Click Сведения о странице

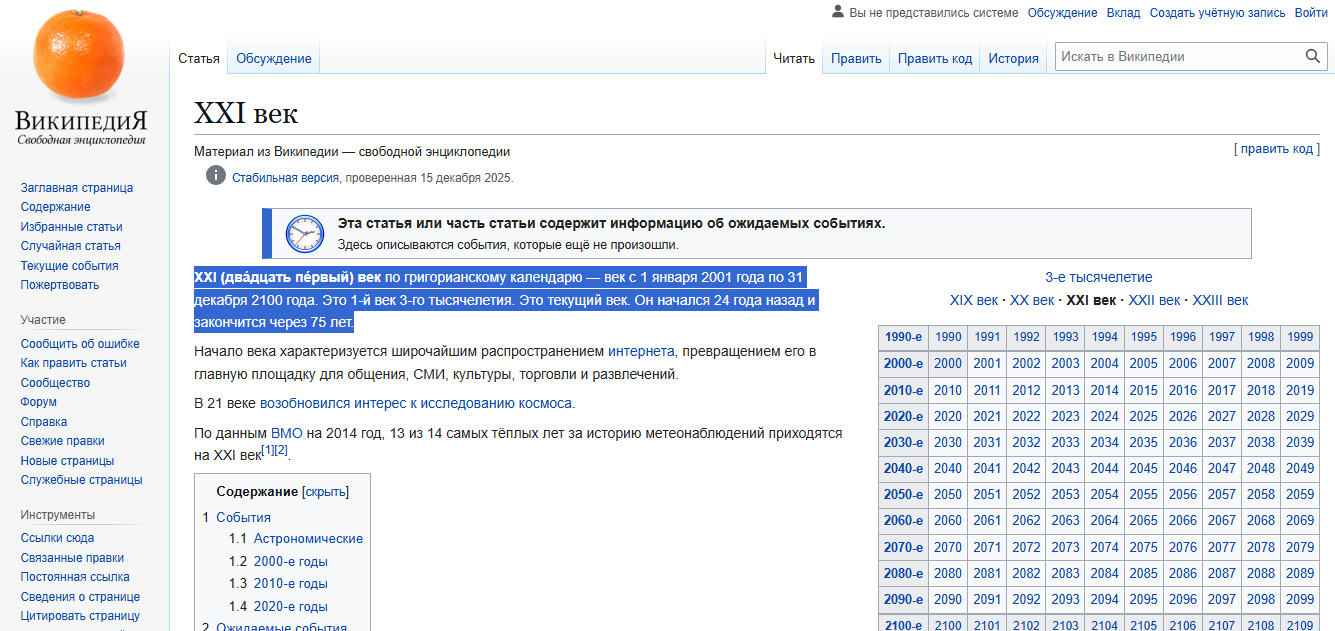coord(81,597)
